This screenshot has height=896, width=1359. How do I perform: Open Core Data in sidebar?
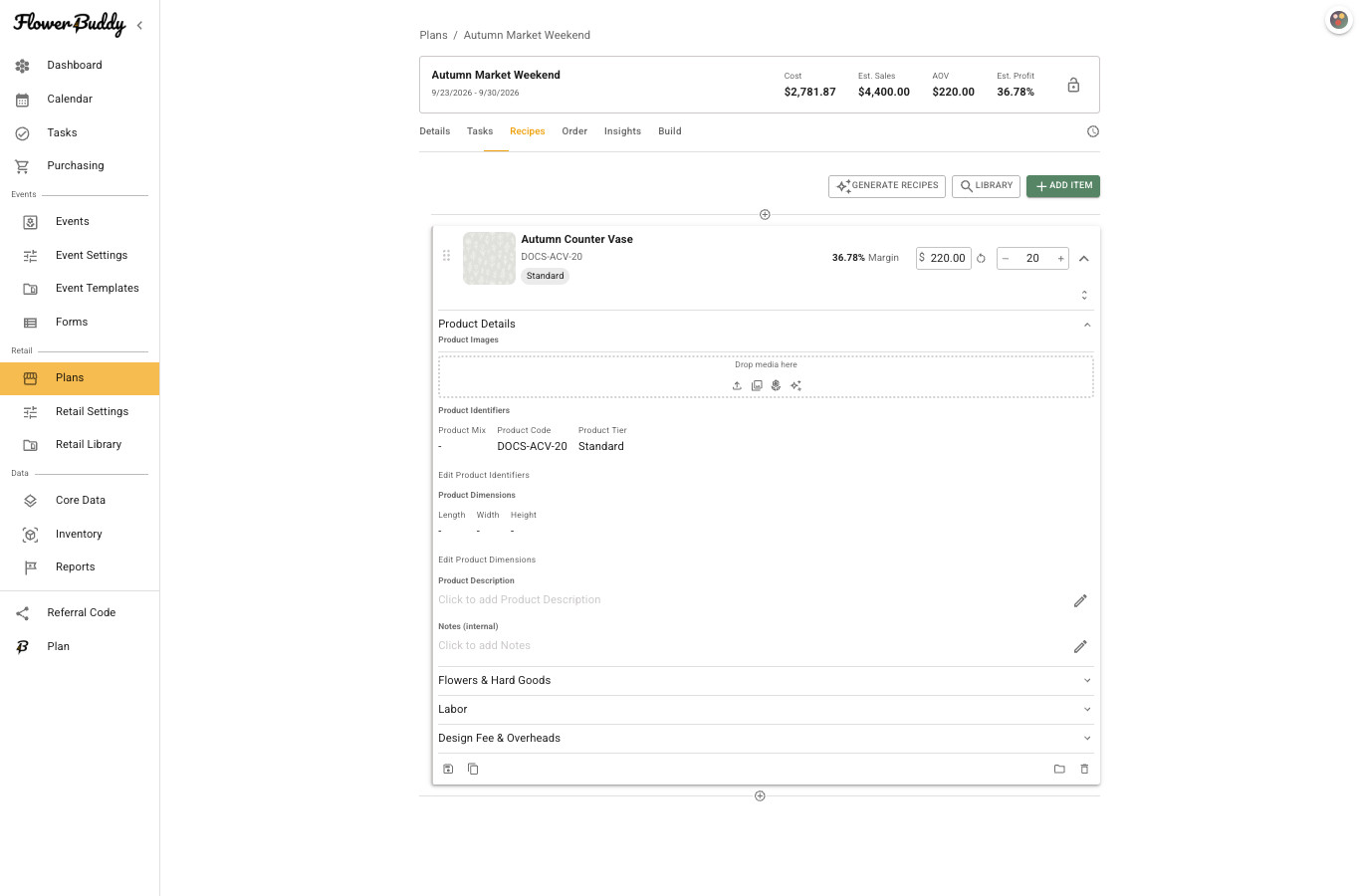[80, 501]
